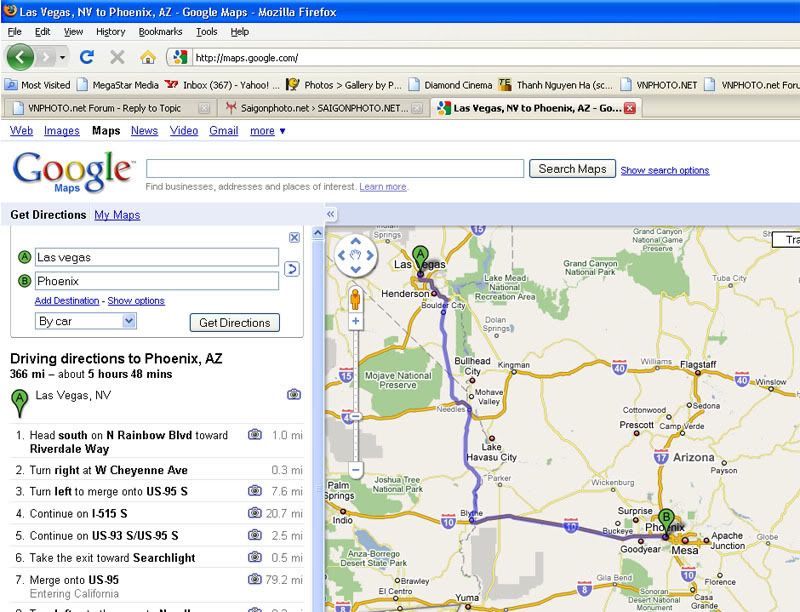Open the My Maps tab link

point(117,215)
